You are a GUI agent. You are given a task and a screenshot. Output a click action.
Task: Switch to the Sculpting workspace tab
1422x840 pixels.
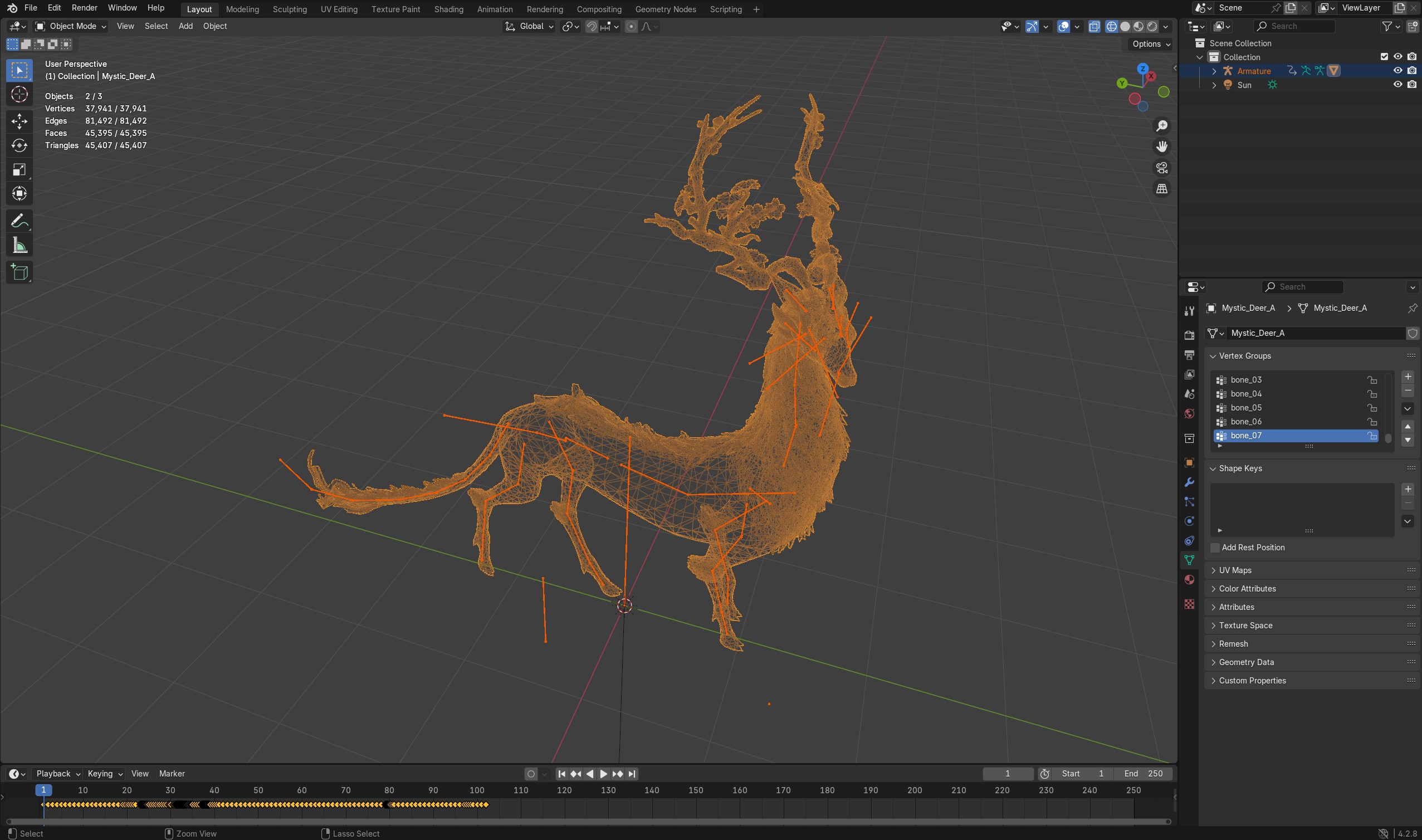point(289,9)
